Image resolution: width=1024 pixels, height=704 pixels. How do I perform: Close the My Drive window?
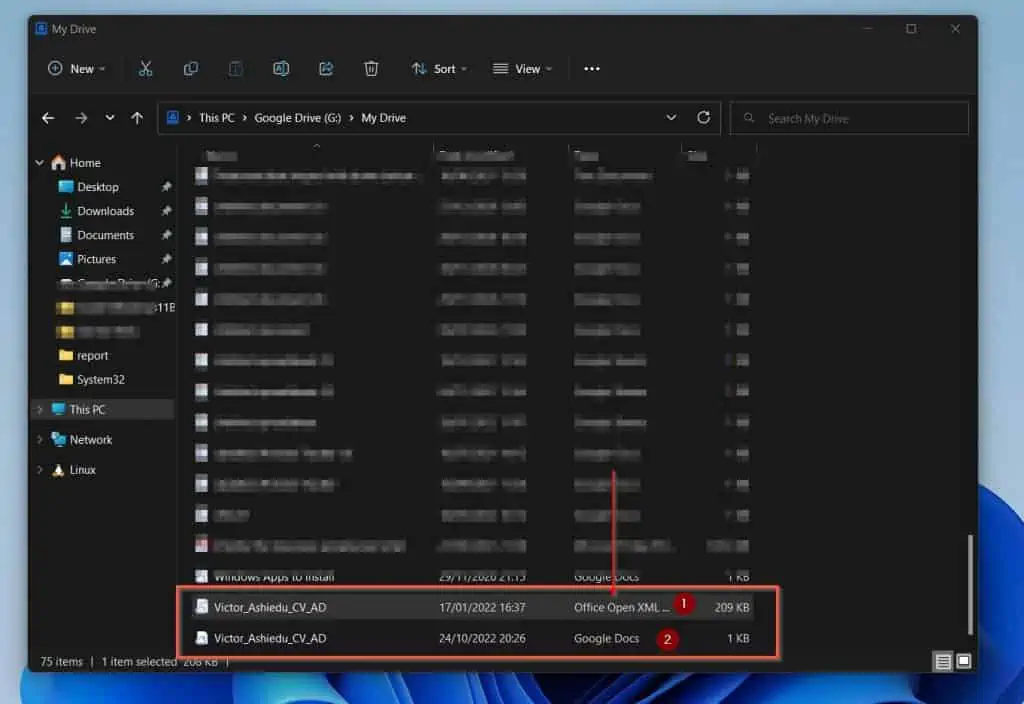click(x=955, y=29)
